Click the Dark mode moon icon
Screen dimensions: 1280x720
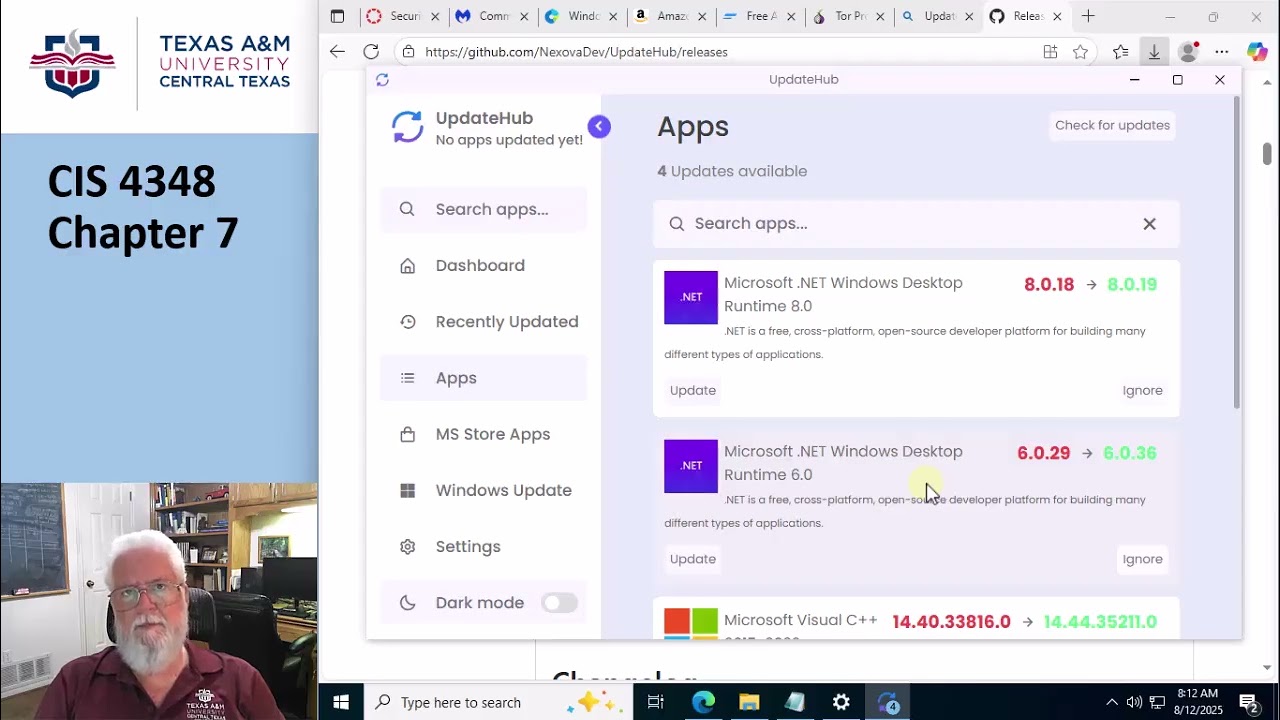coord(407,603)
